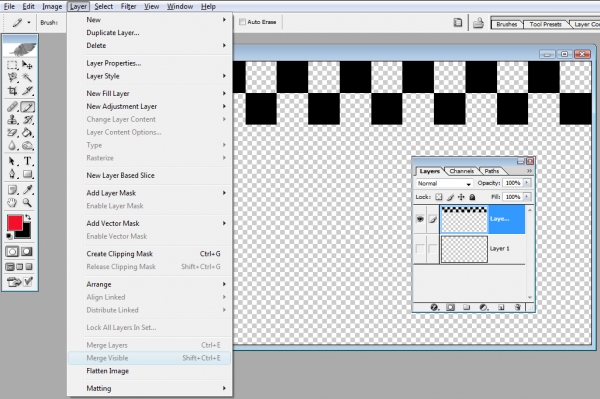Screen dimensions: 600x399
Task: Expand the New Adjustment Layer submenu
Action: click(x=150, y=106)
